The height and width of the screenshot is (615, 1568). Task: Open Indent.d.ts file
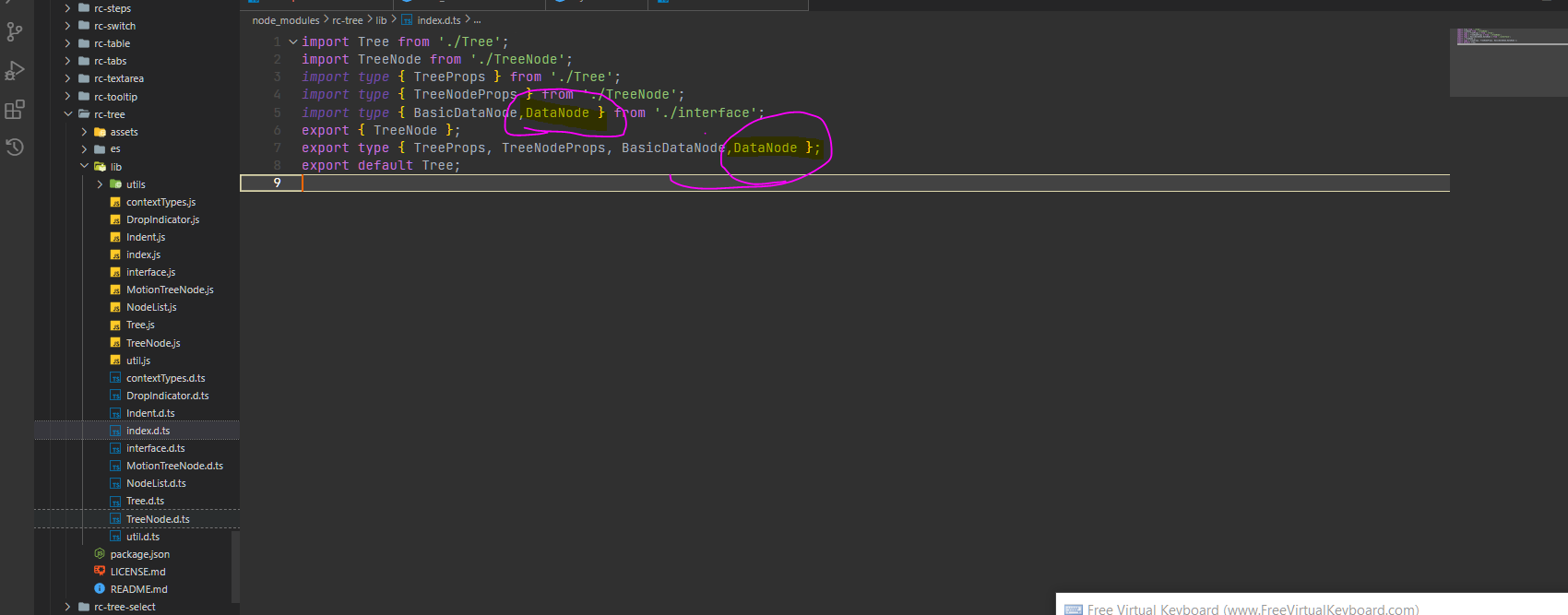(150, 413)
